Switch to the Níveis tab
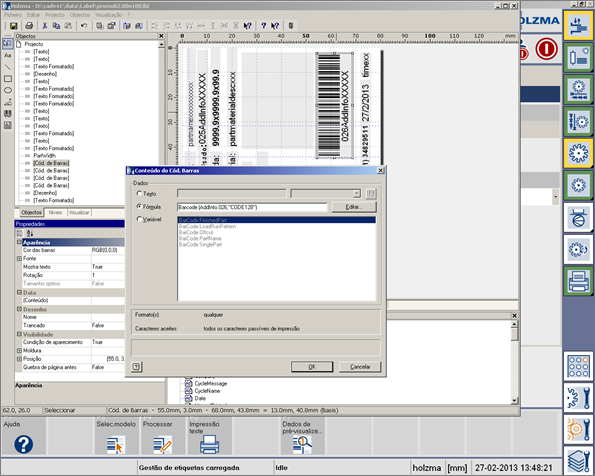 click(55, 213)
